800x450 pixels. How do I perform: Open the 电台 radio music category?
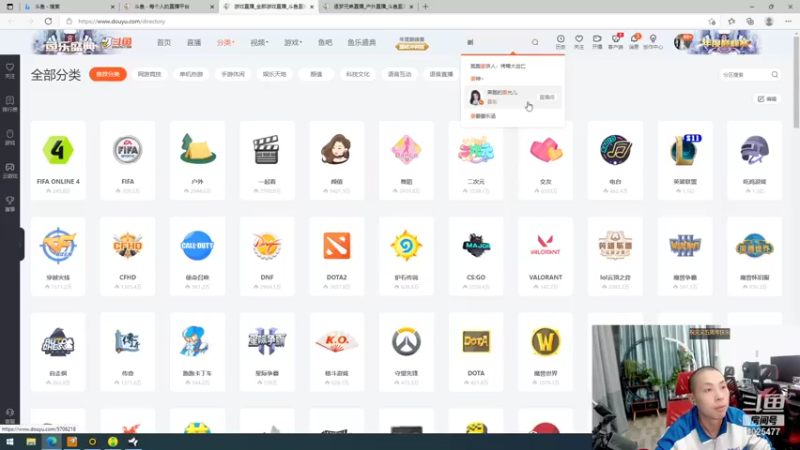pyautogui.click(x=615, y=160)
